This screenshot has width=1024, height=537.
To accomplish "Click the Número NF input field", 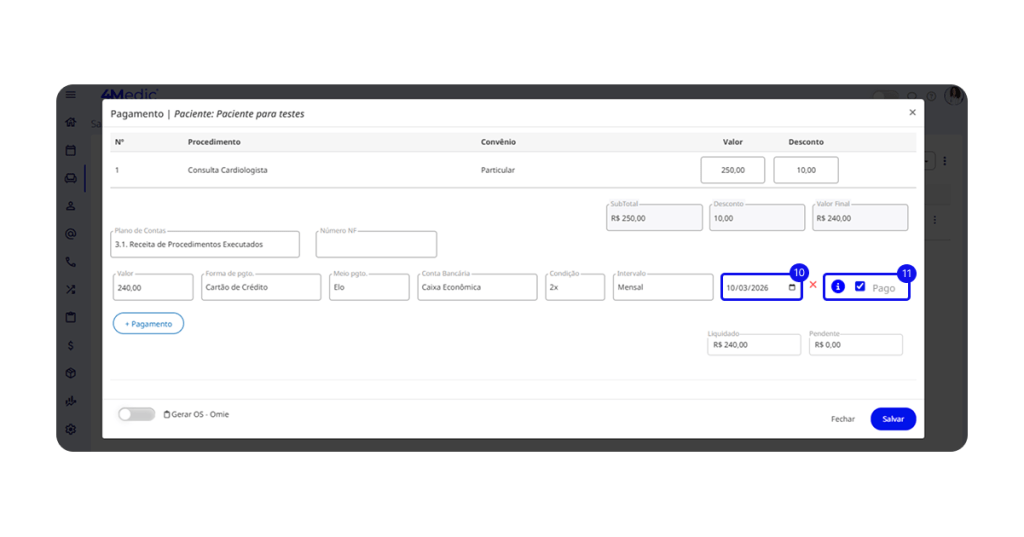I will pyautogui.click(x=376, y=244).
